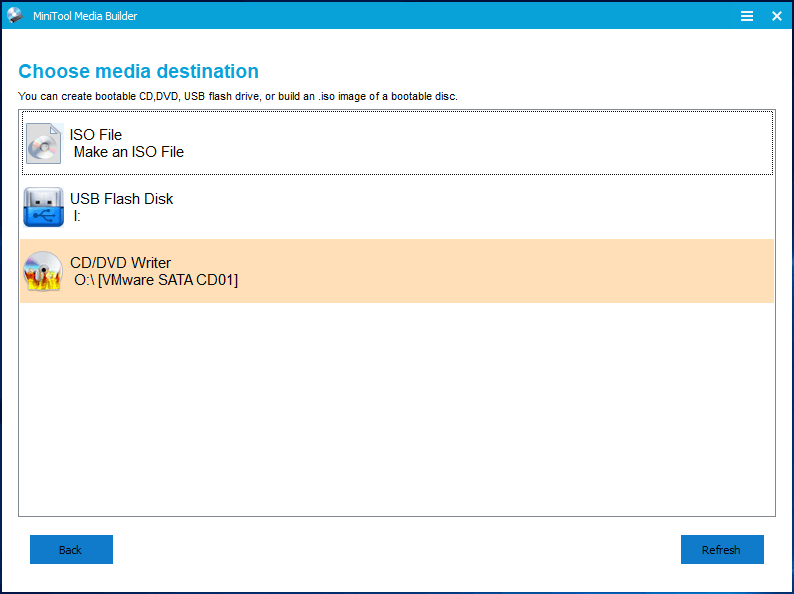Pick the "I:" drive letter entry
The width and height of the screenshot is (794, 594).
point(77,216)
